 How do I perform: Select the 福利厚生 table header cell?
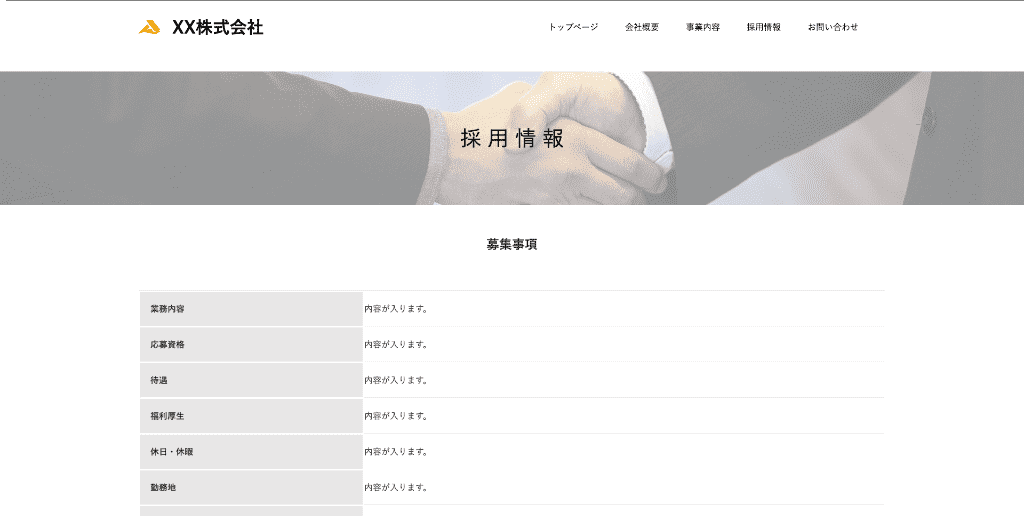tap(251, 416)
